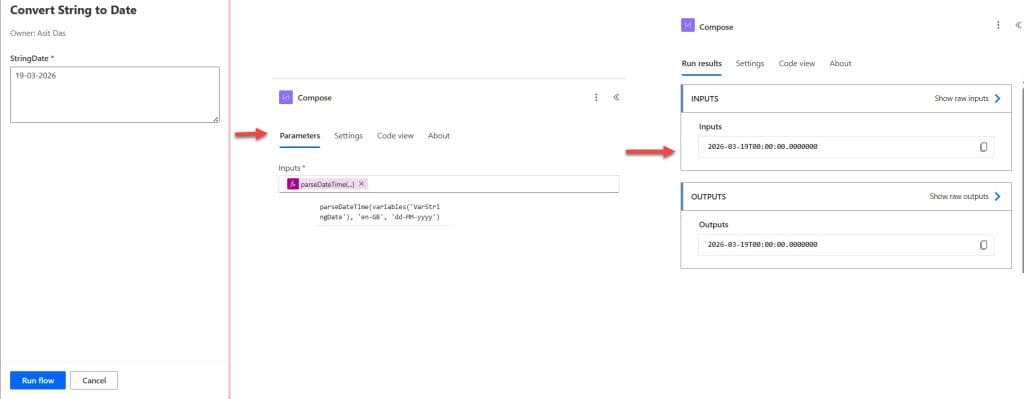This screenshot has width=1024, height=399.
Task: Expand the raw outputs chevron
Action: pyautogui.click(x=997, y=197)
